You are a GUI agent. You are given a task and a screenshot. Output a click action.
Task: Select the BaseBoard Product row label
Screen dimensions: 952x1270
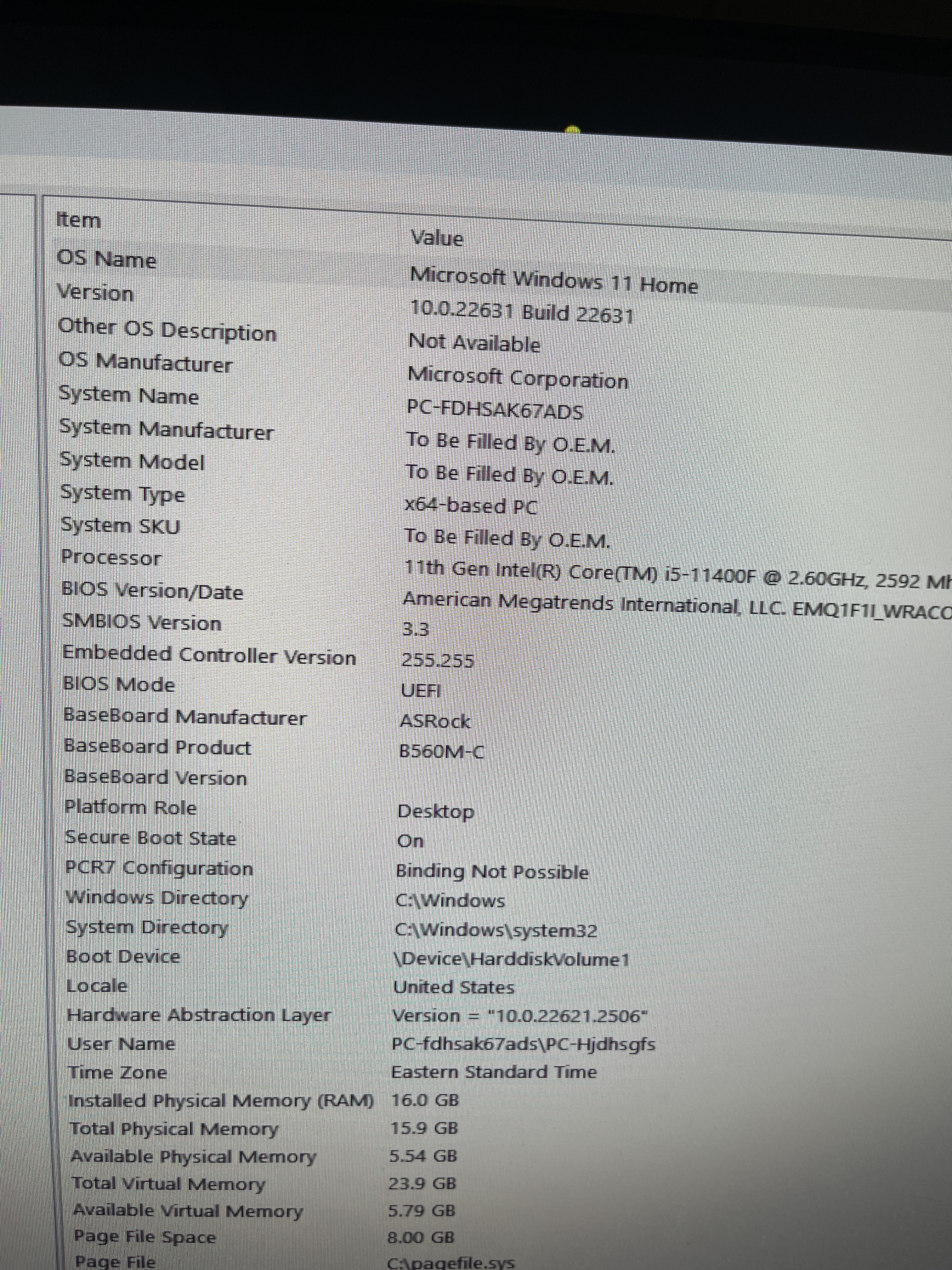coord(158,747)
